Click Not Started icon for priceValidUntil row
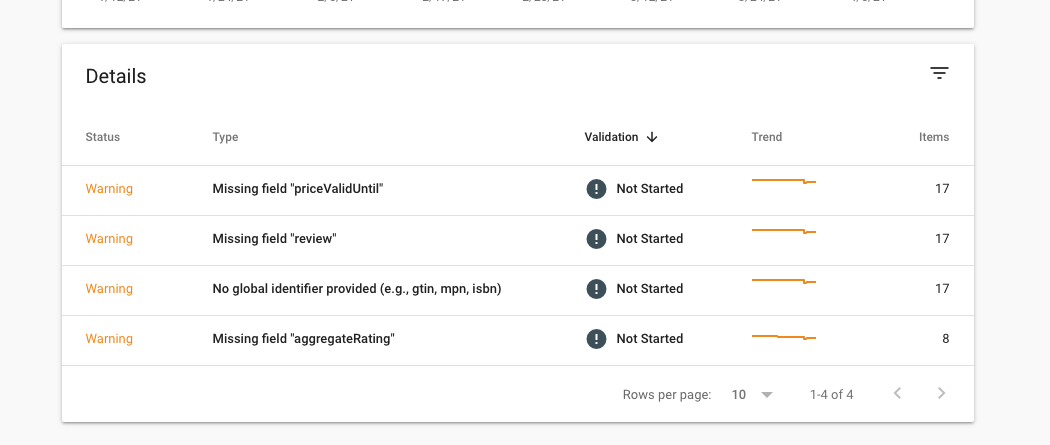Image resolution: width=1050 pixels, height=445 pixels. coord(596,189)
